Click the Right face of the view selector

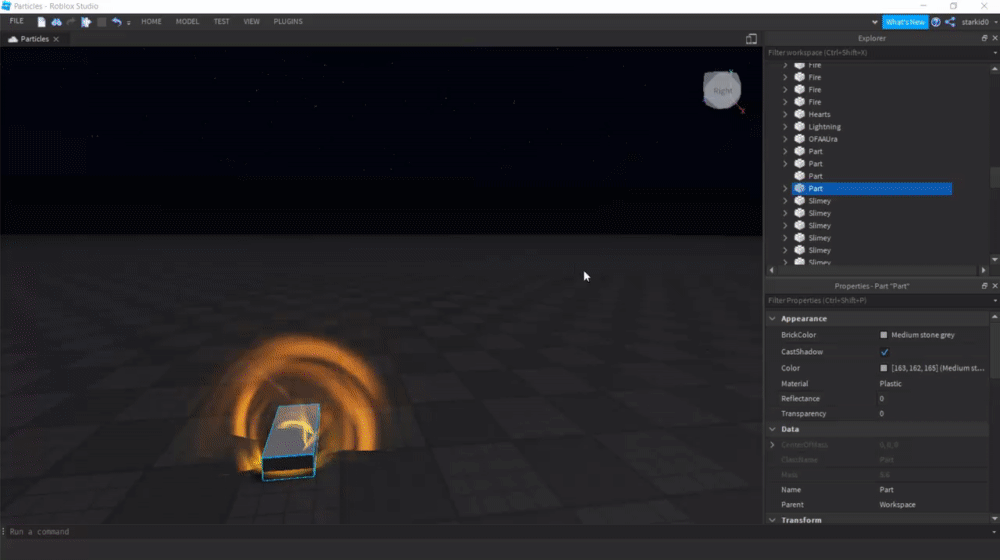[722, 90]
